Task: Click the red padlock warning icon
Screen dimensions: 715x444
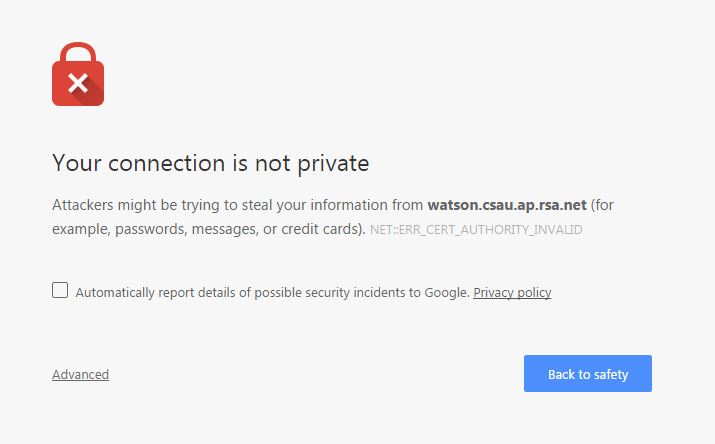Action: point(78,82)
